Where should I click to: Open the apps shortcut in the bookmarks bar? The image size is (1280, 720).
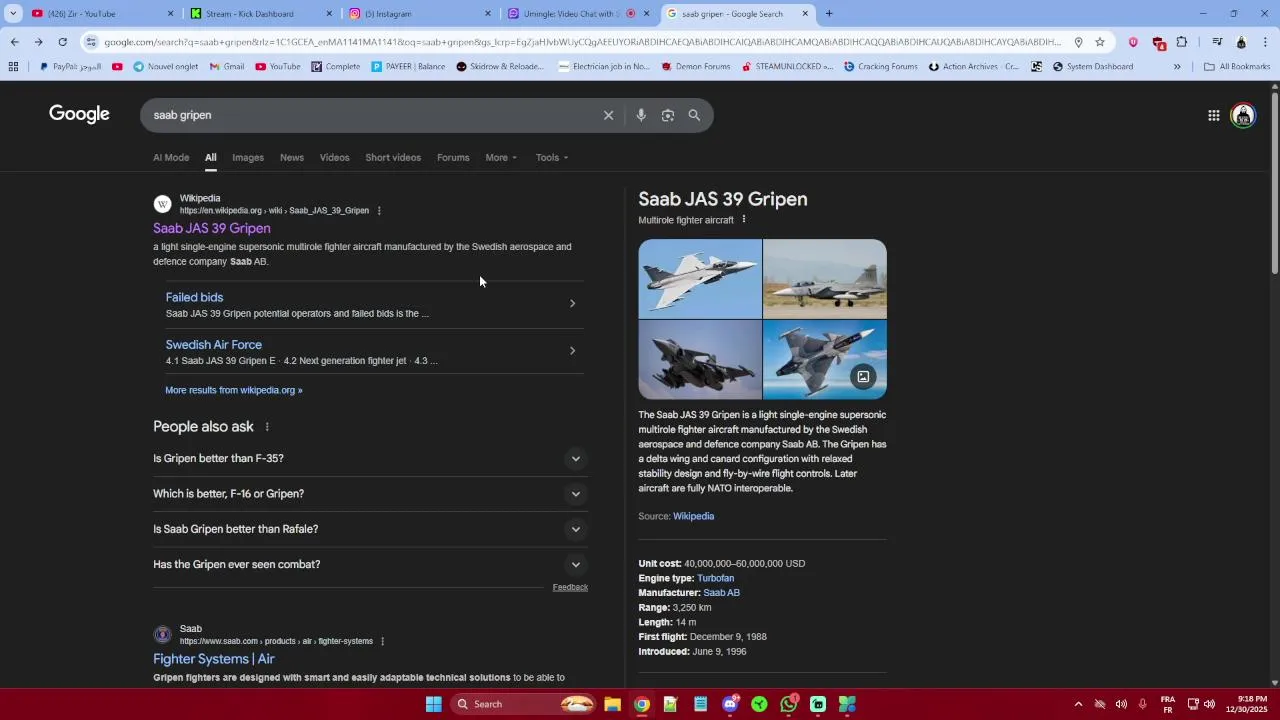click(x=13, y=67)
